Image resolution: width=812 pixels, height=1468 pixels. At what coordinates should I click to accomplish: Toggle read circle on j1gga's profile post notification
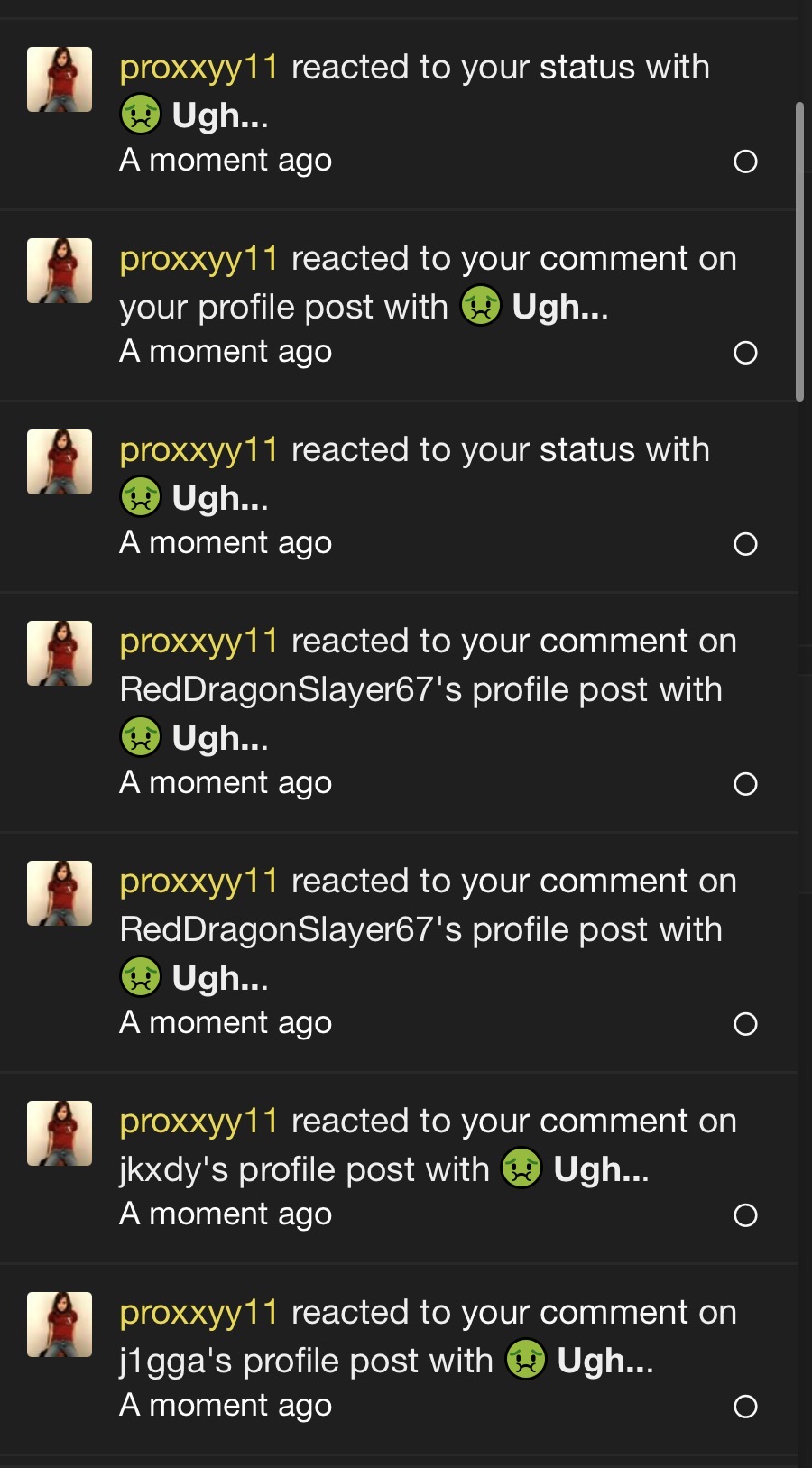[745, 1407]
